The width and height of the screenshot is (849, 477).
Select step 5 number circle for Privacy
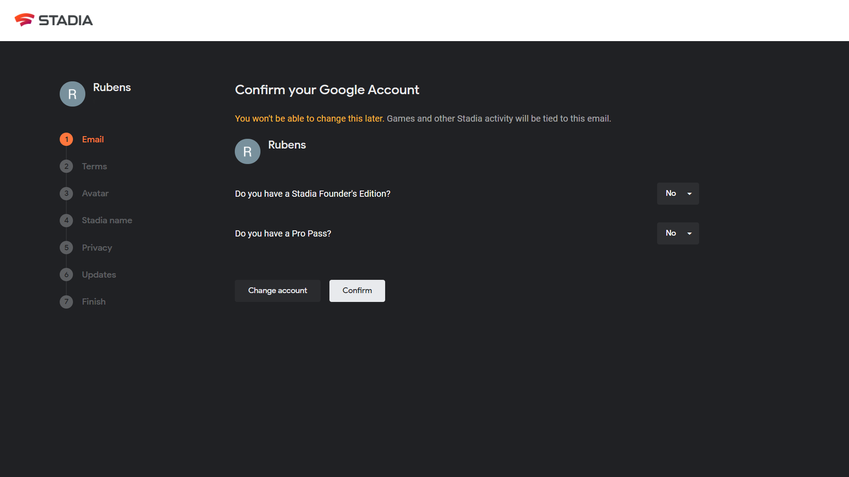click(66, 247)
